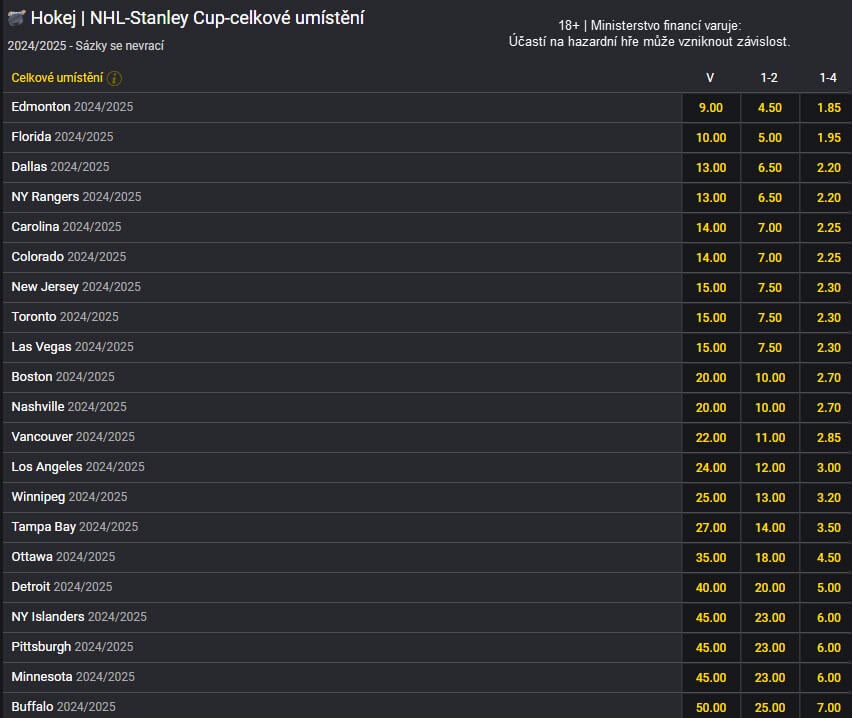Choose Vancouver winner odds 22.00
The width and height of the screenshot is (853, 718).
(x=710, y=437)
